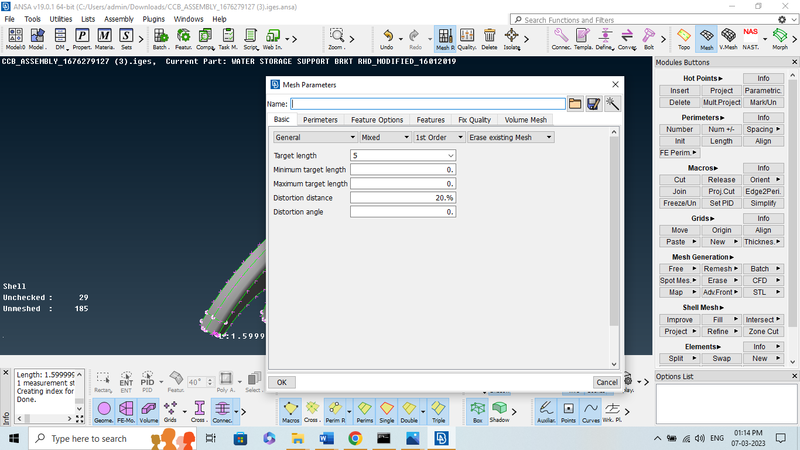Open the NASTRAN deck dropdown arrow
800x450 pixels.
coord(765,39)
